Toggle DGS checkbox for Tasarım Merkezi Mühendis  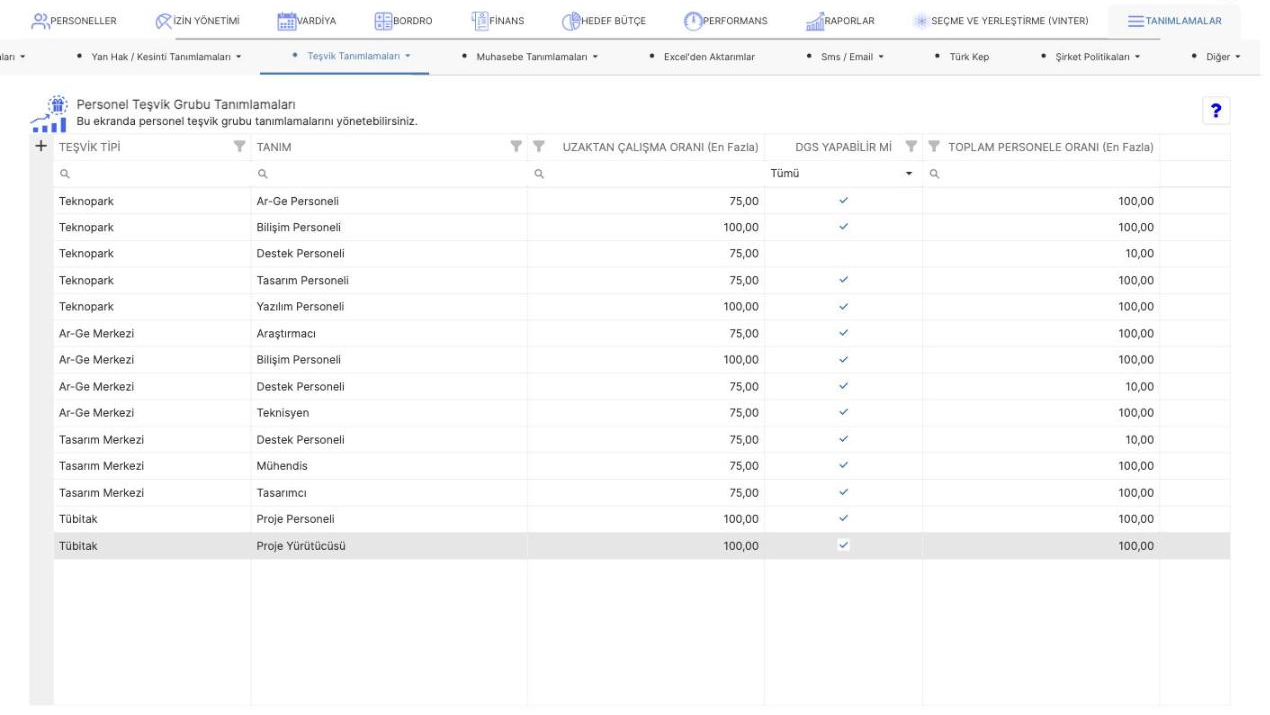click(x=843, y=466)
